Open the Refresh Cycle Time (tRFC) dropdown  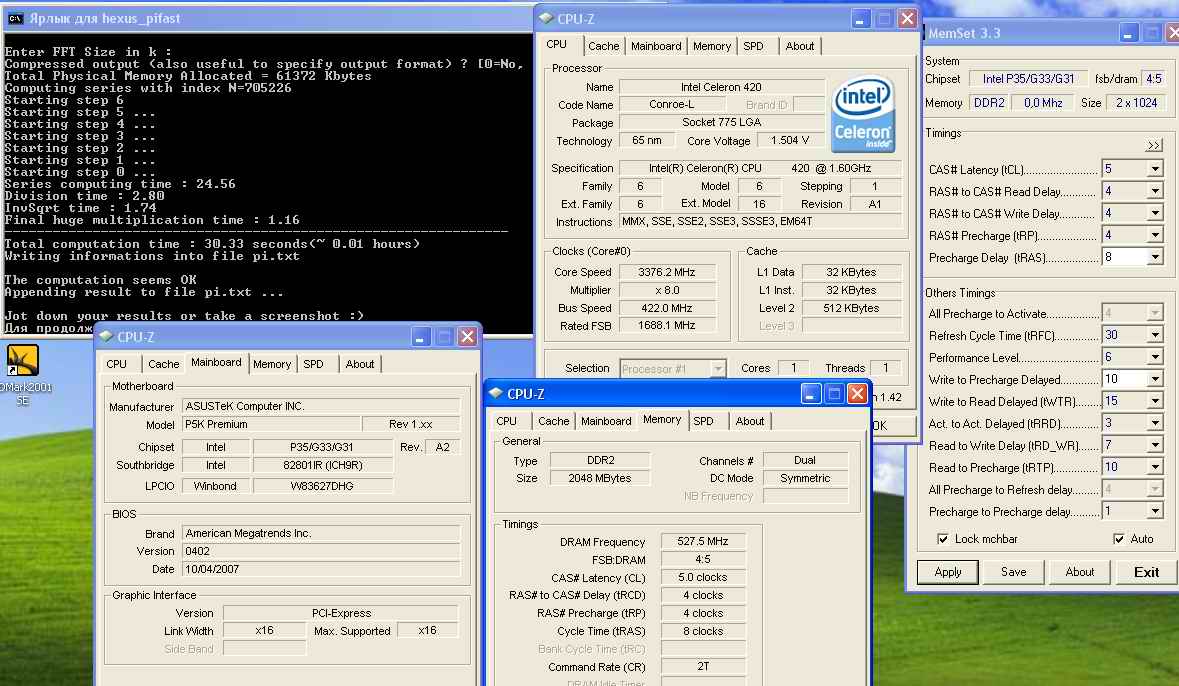click(x=1155, y=335)
